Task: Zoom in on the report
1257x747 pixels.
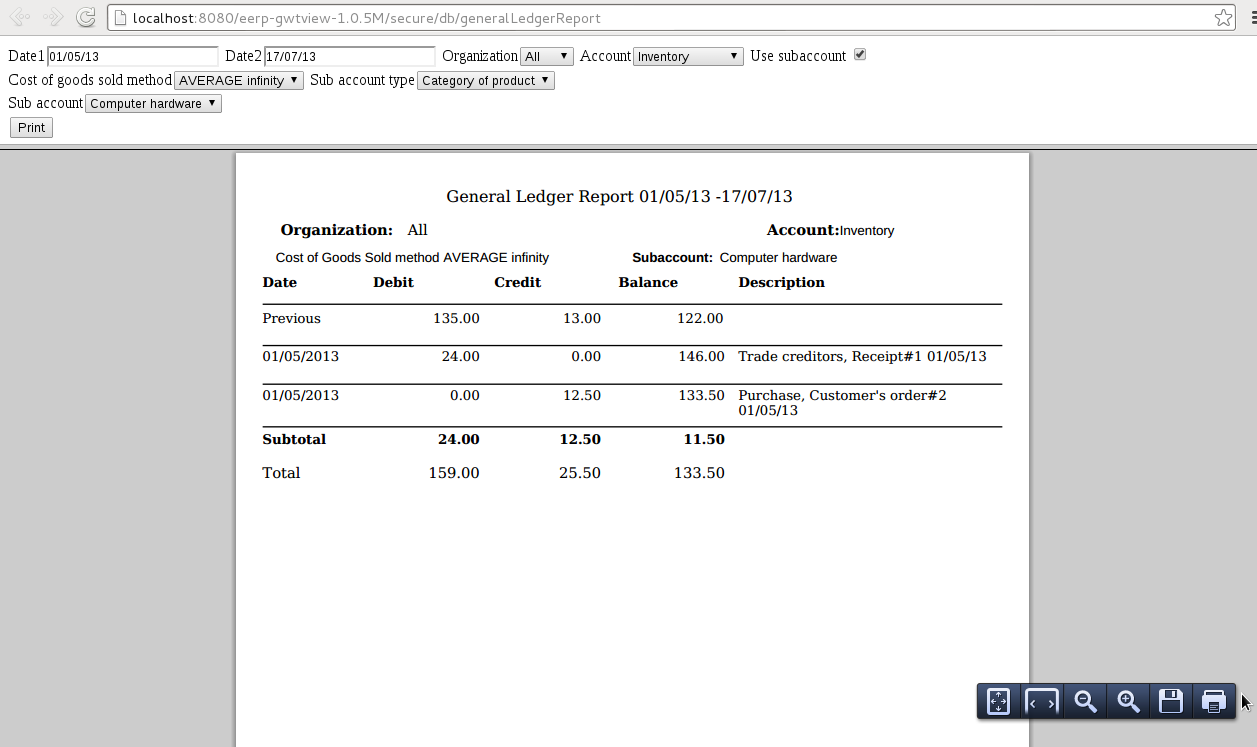Action: [1128, 701]
